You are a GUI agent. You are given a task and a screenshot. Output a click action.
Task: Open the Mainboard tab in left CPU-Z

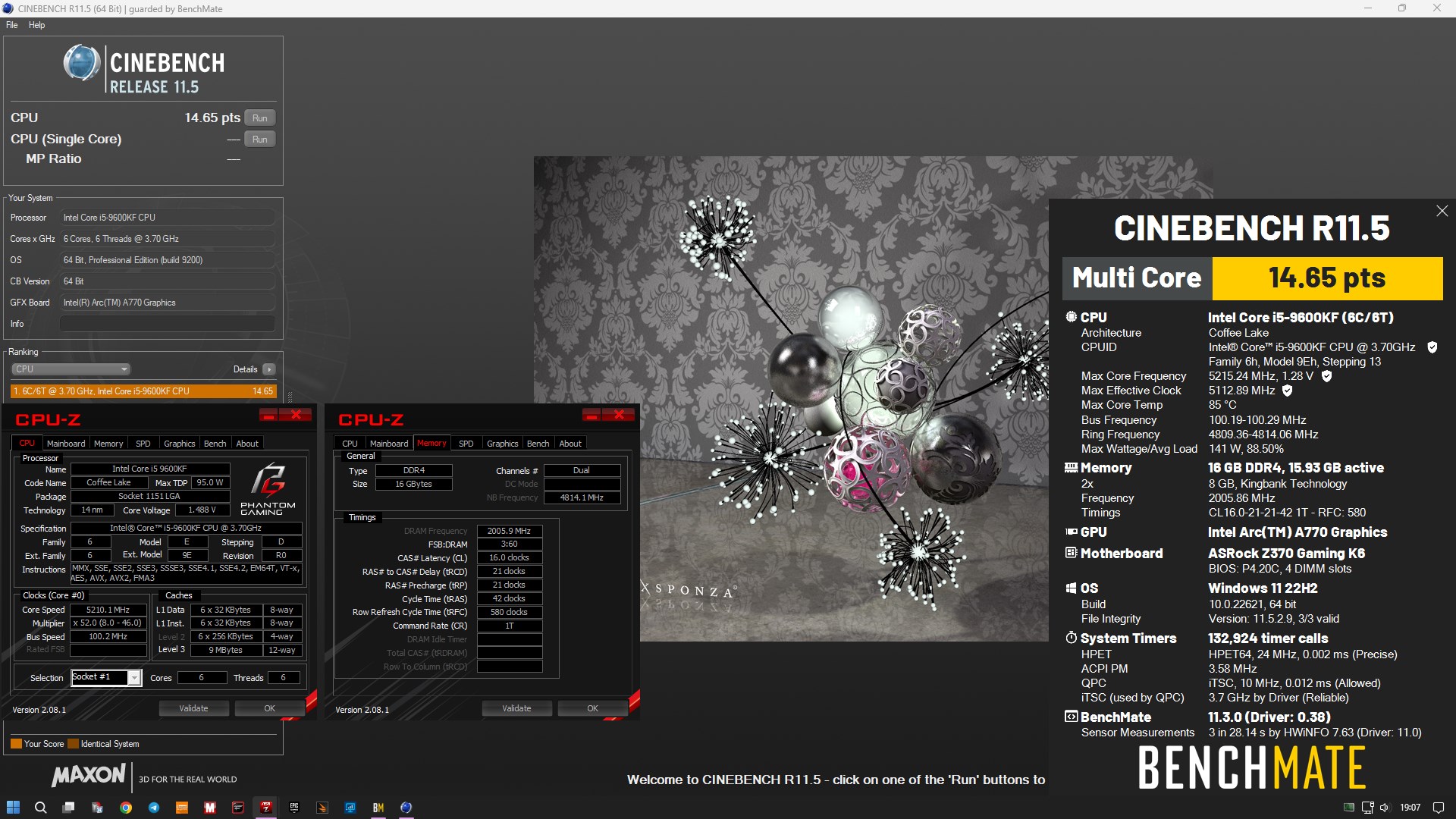(66, 444)
